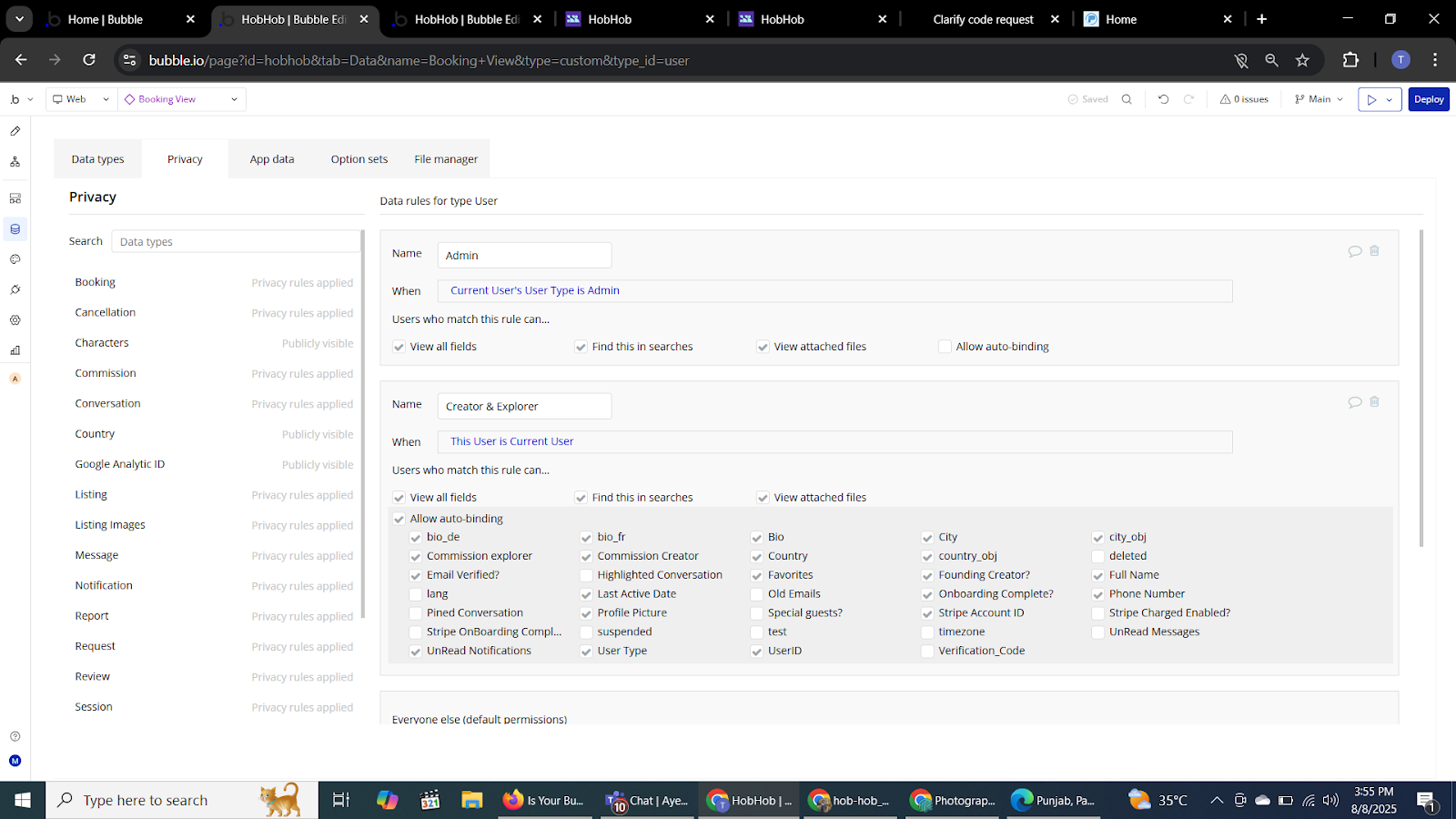Viewport: 1456px width, 819px height.
Task: Open the help question mark icon
Action: tap(15, 736)
